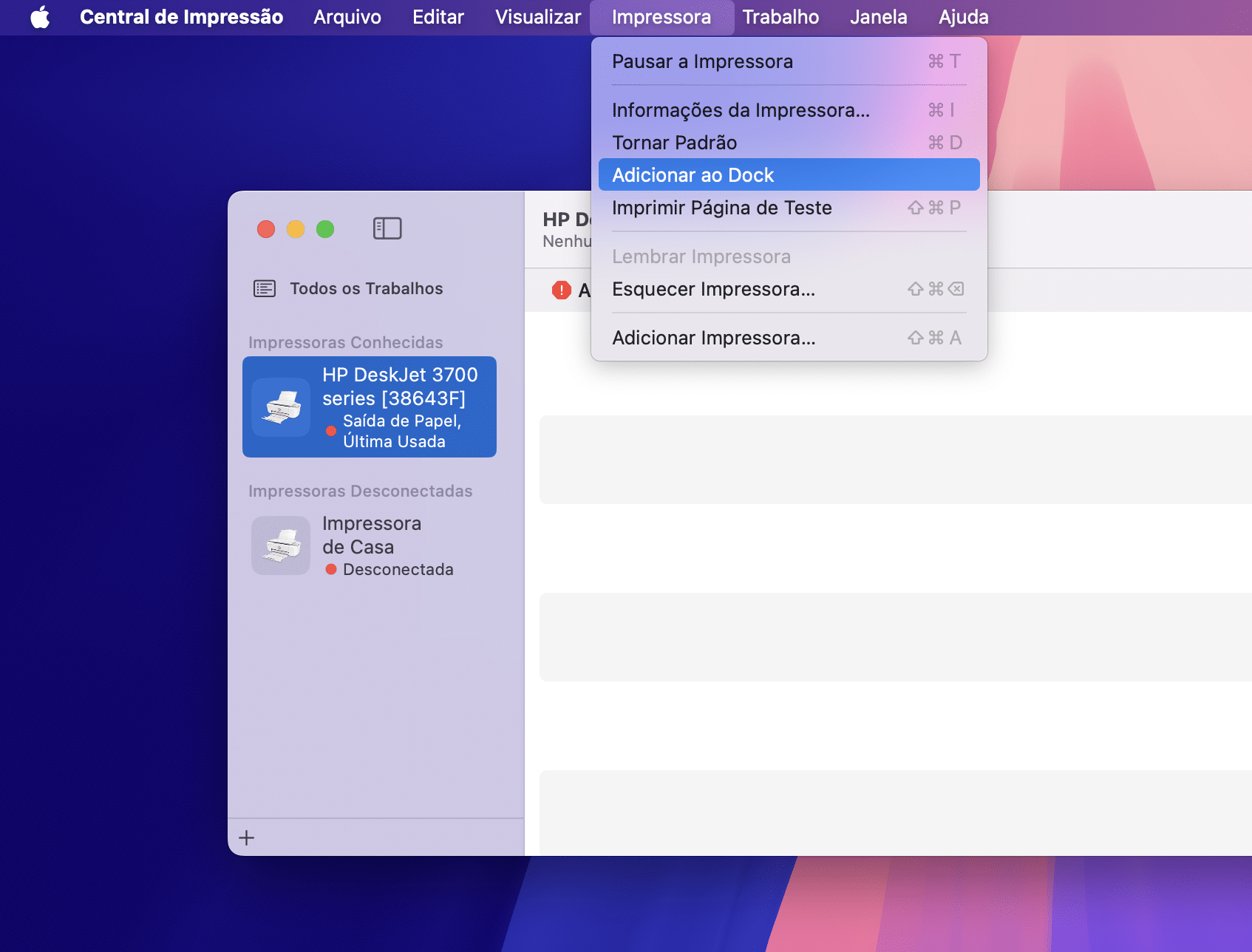Open the Visualizar menu

click(x=538, y=17)
